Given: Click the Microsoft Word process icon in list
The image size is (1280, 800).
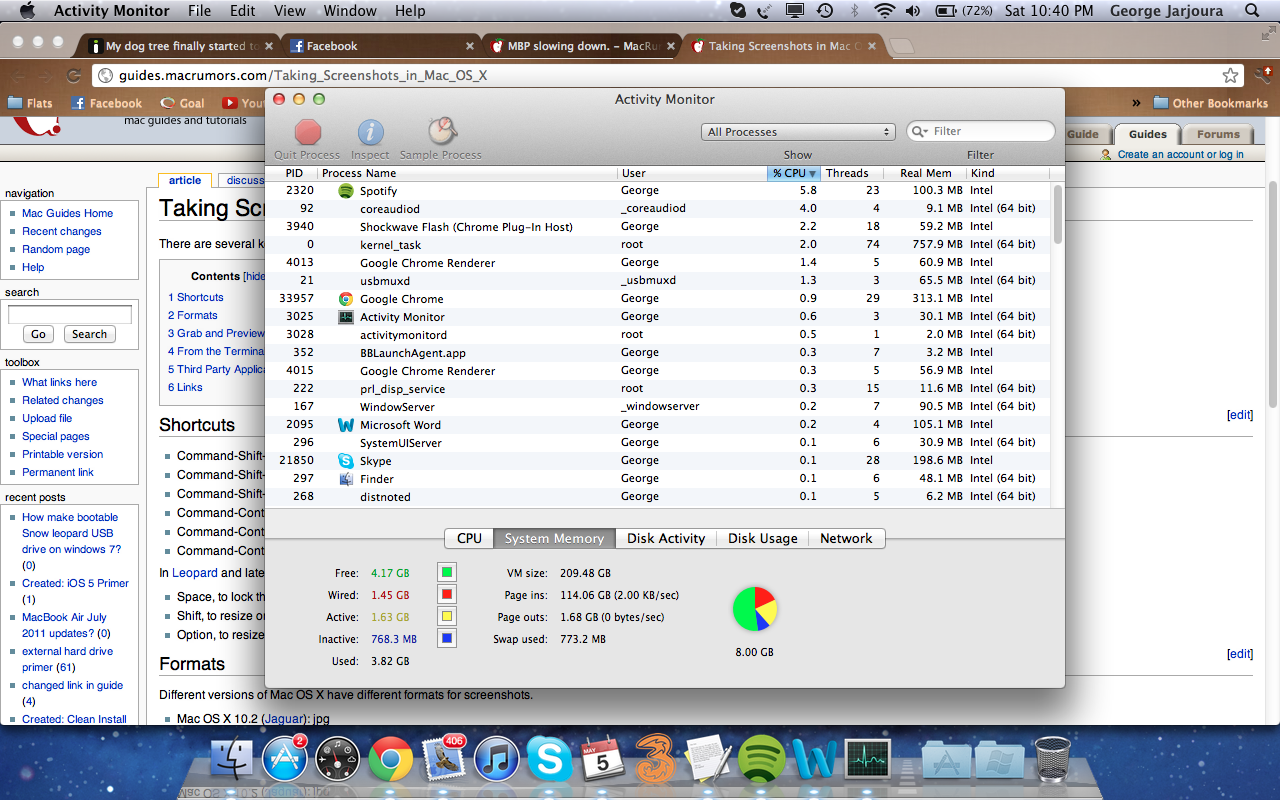Looking at the screenshot, I should [x=346, y=424].
